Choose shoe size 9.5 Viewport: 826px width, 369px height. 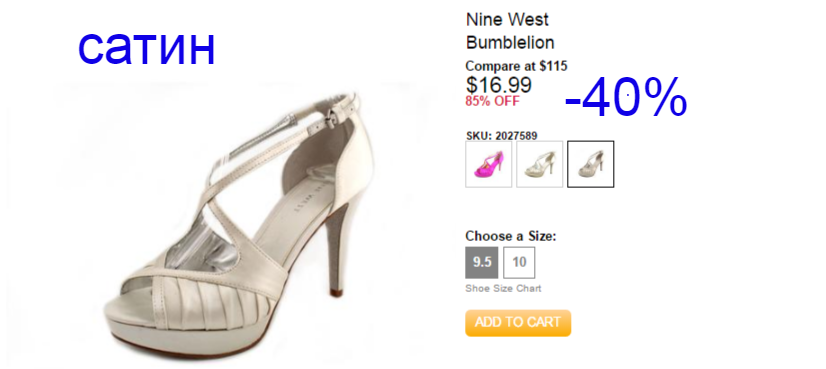tap(481, 263)
